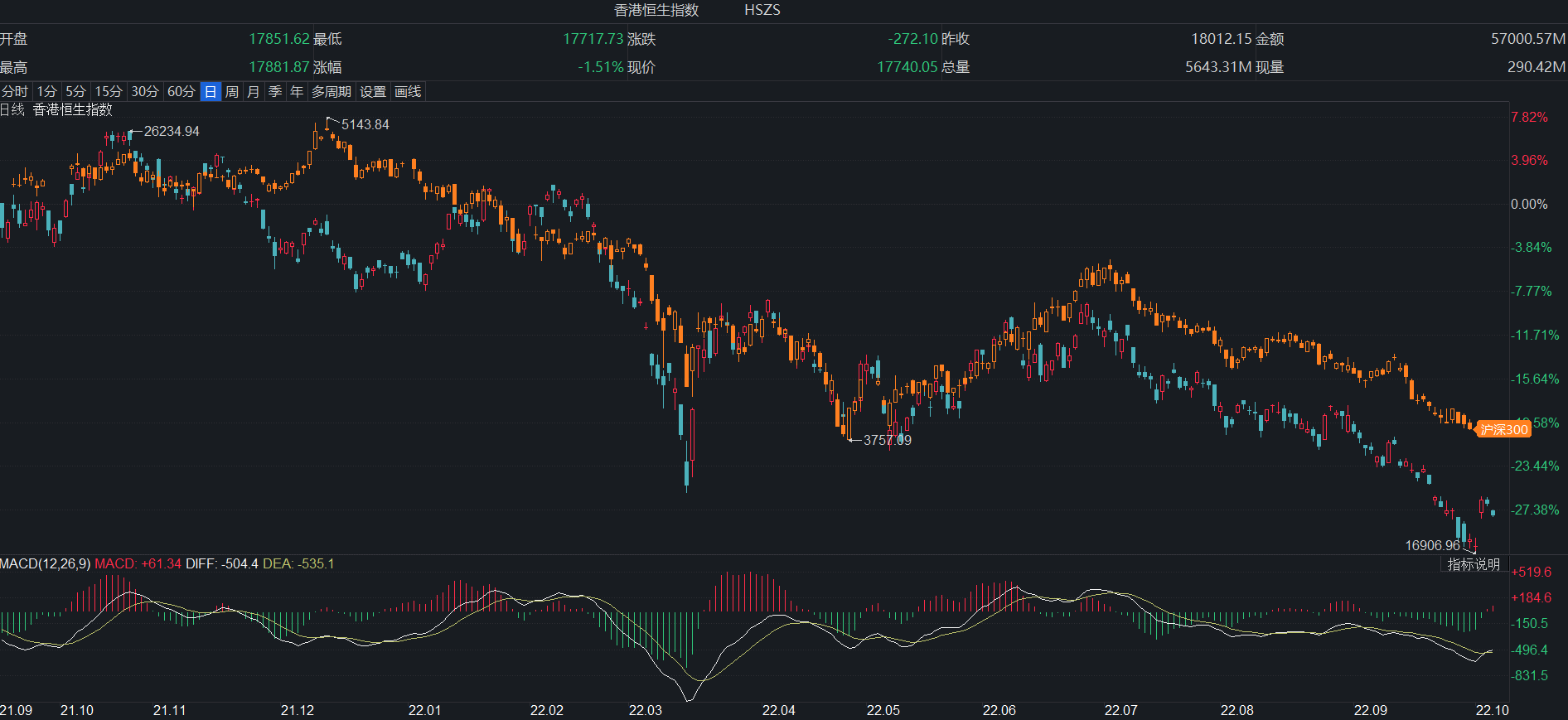
Task: Switch to the 分时 intraday view
Action: 15,92
